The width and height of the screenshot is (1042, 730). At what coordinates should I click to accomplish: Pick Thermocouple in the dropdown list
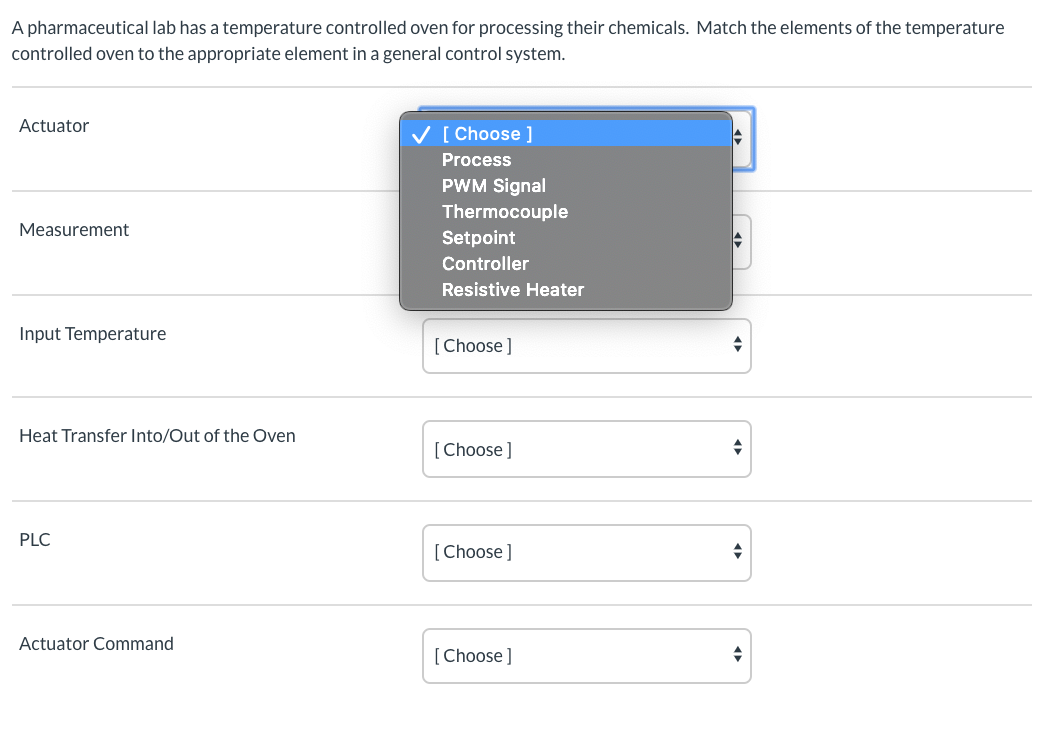pos(505,212)
